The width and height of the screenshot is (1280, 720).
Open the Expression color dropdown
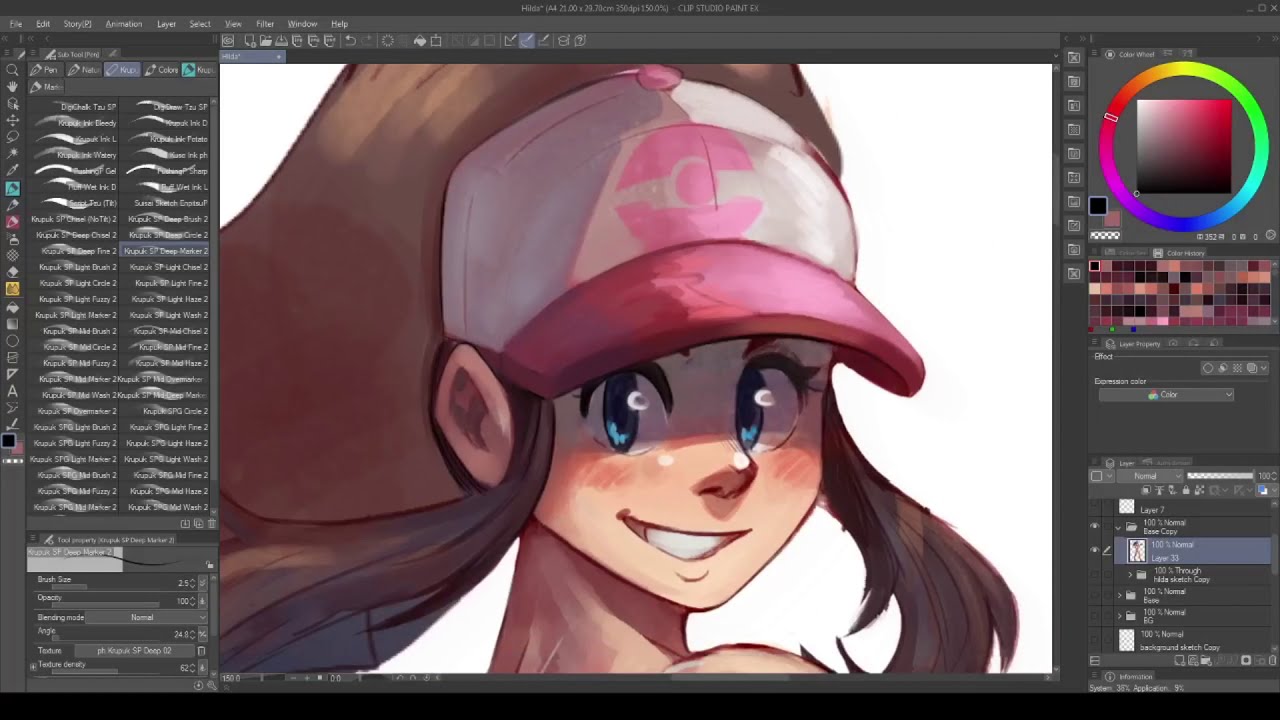pos(1166,395)
